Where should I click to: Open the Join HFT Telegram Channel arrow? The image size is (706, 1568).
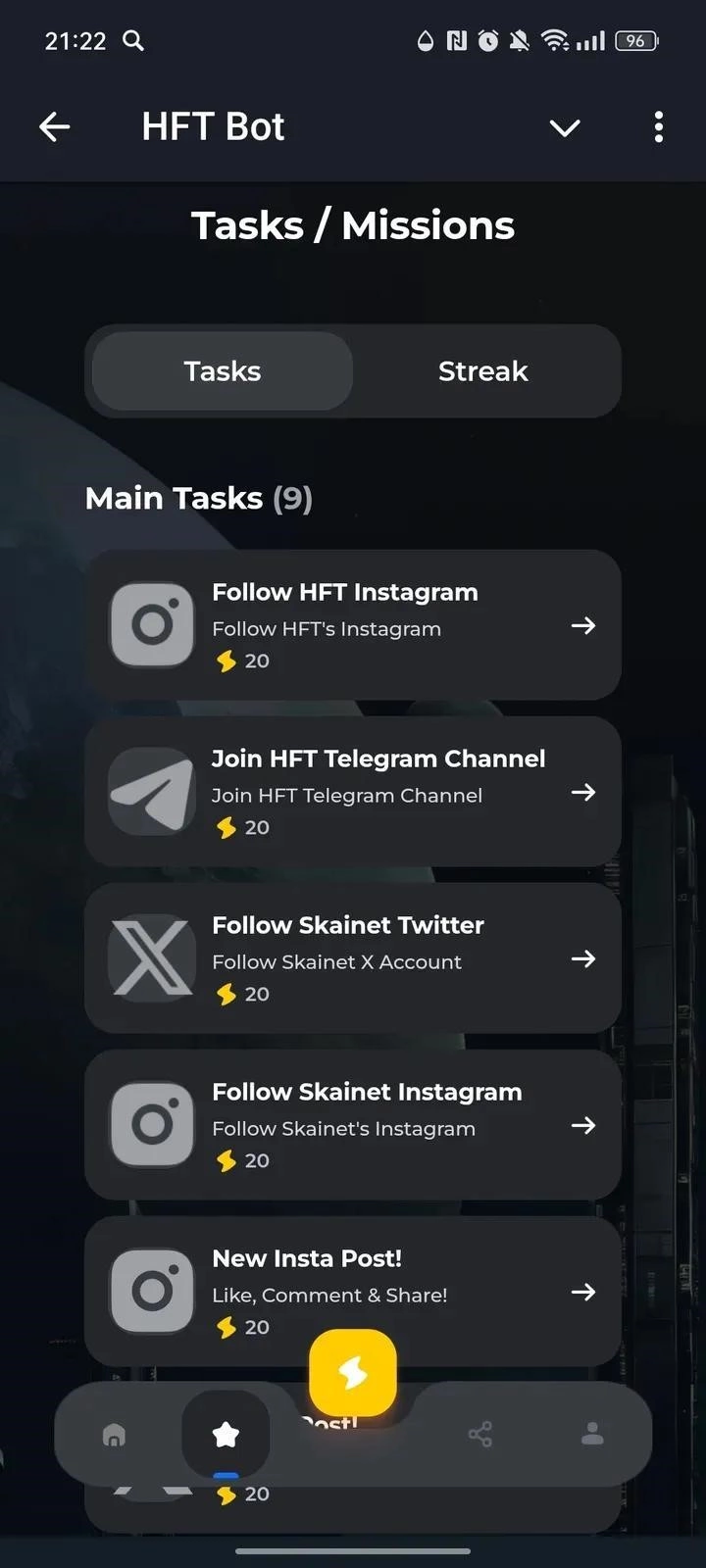583,792
